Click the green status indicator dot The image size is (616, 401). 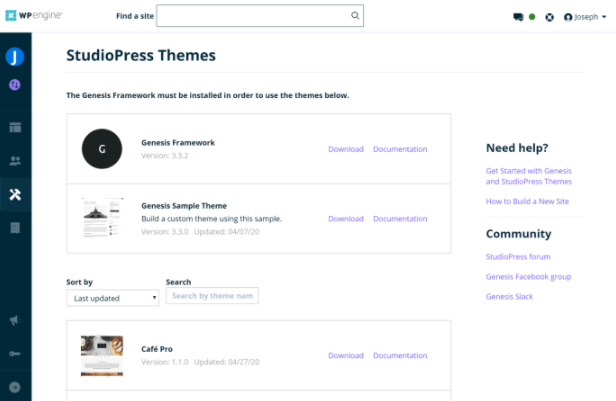pos(532,17)
